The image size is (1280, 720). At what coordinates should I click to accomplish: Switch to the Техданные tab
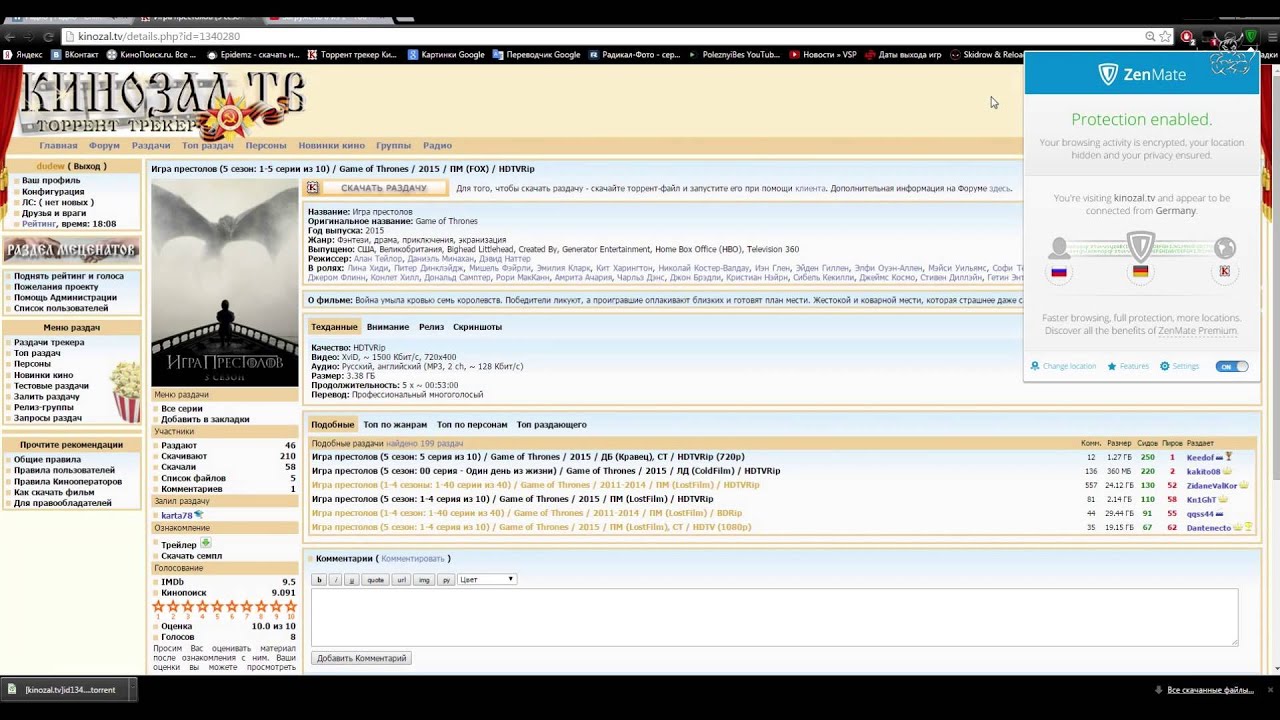point(334,327)
